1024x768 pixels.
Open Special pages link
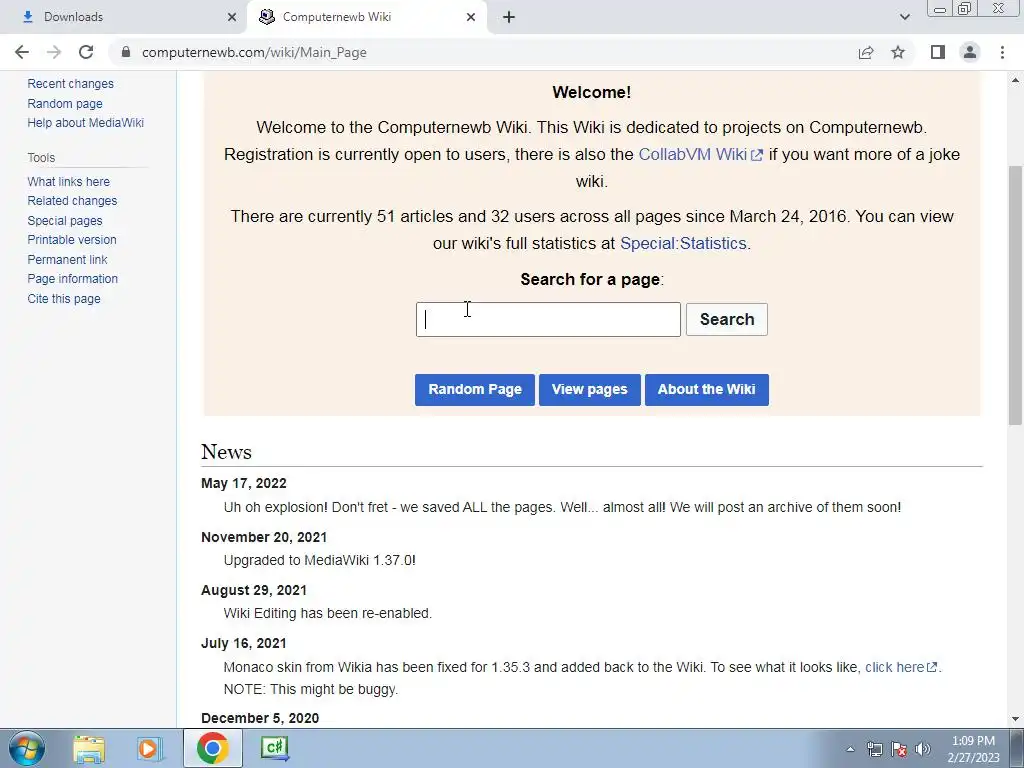(65, 221)
